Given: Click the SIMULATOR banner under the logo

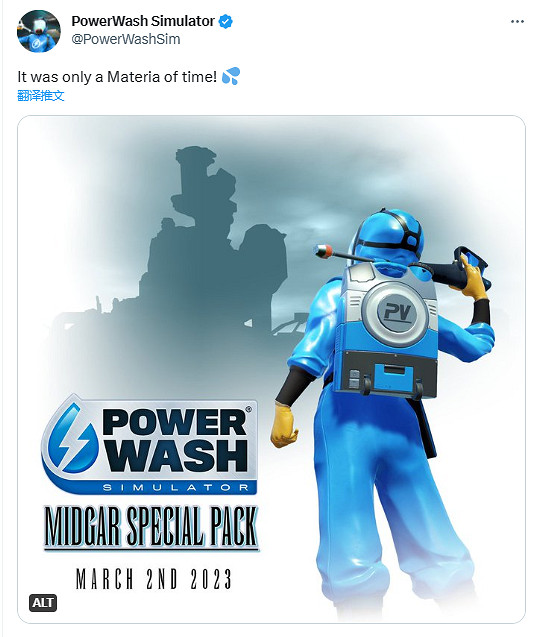Looking at the screenshot, I should point(175,488).
